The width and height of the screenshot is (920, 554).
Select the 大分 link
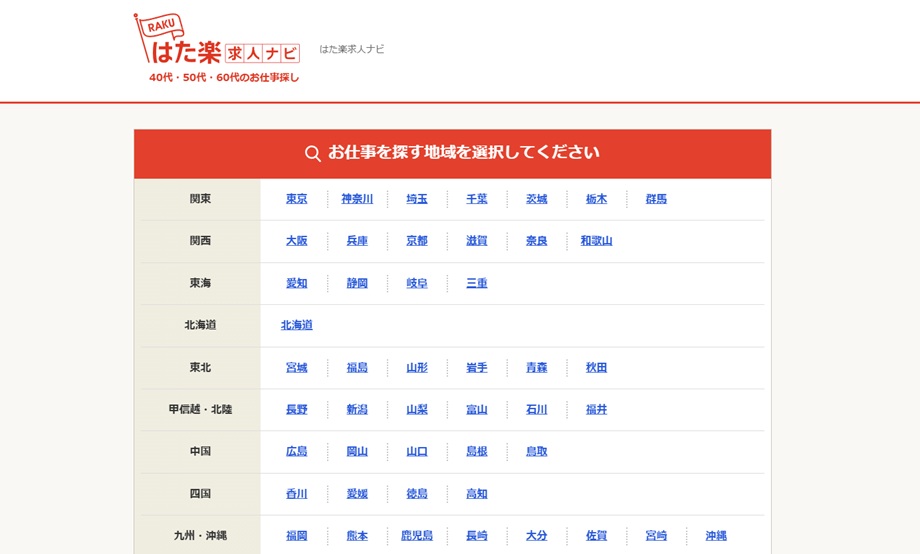(537, 536)
